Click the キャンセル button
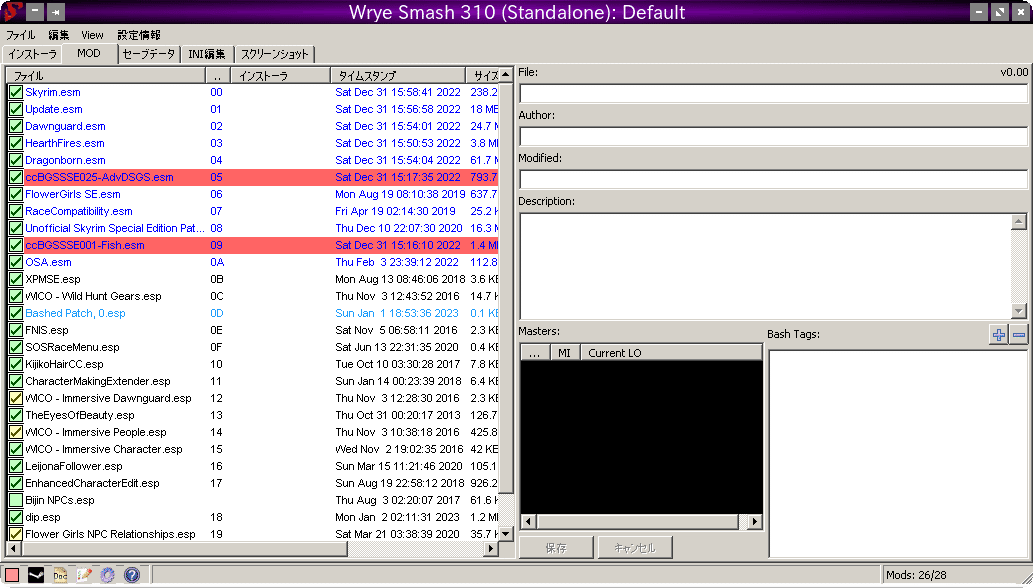 click(x=635, y=548)
